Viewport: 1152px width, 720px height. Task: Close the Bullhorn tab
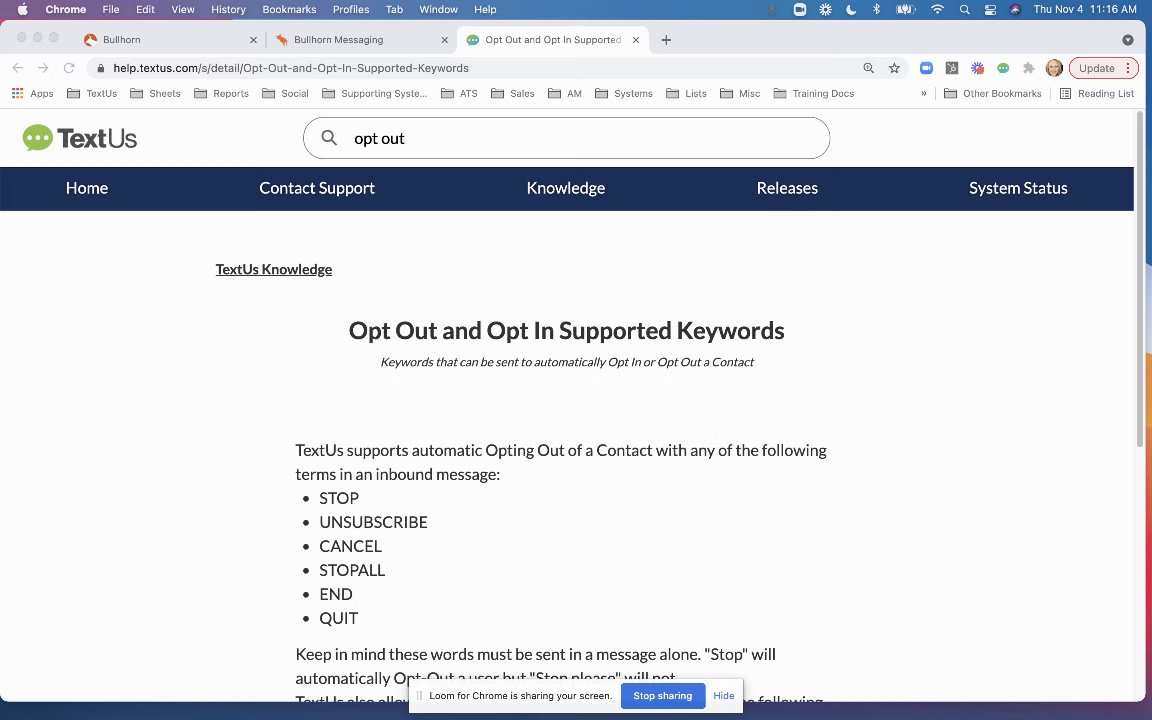click(x=253, y=40)
